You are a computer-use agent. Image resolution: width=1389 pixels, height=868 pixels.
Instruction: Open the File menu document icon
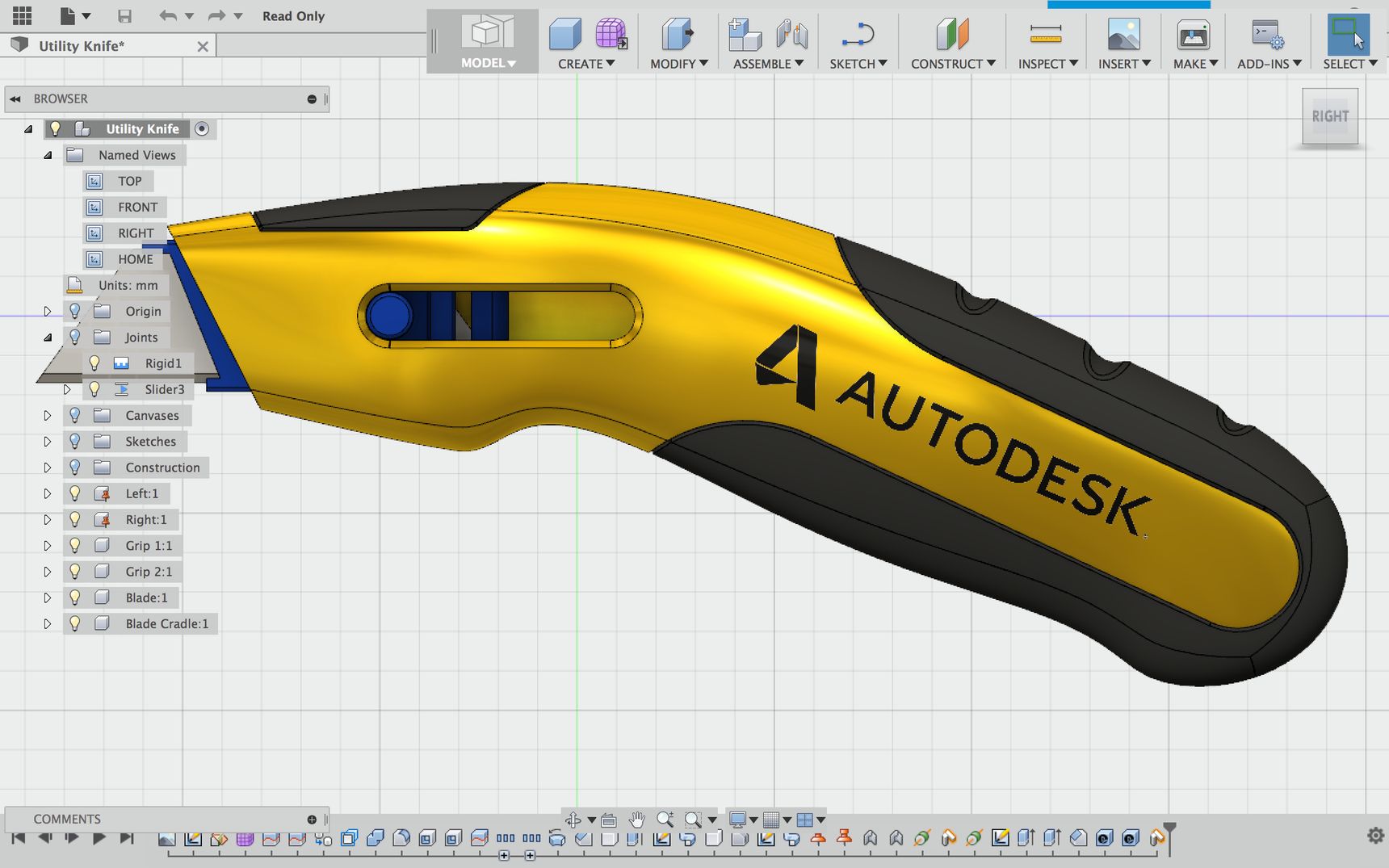[x=69, y=15]
